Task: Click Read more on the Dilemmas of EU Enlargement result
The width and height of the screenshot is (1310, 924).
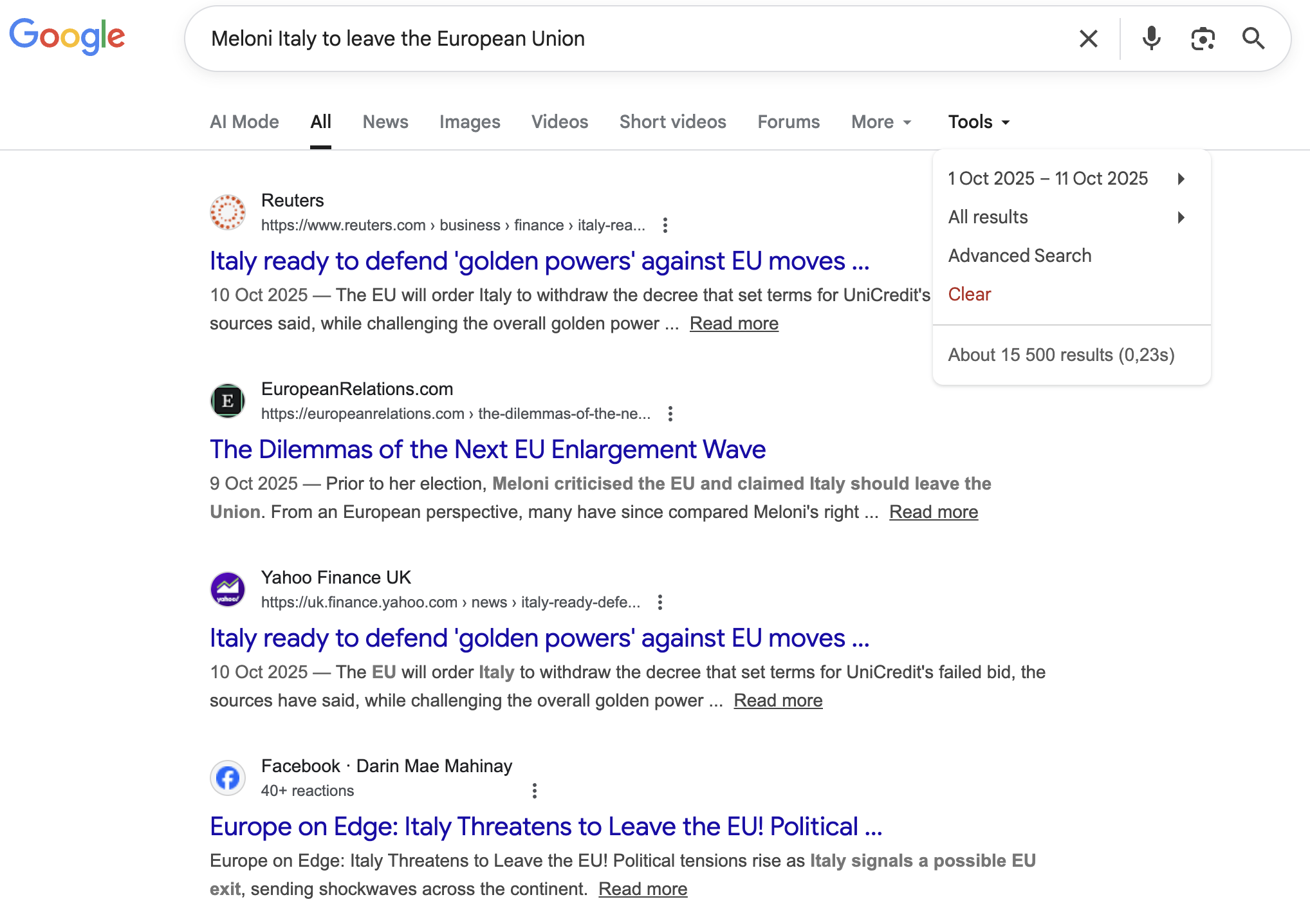Action: (933, 512)
